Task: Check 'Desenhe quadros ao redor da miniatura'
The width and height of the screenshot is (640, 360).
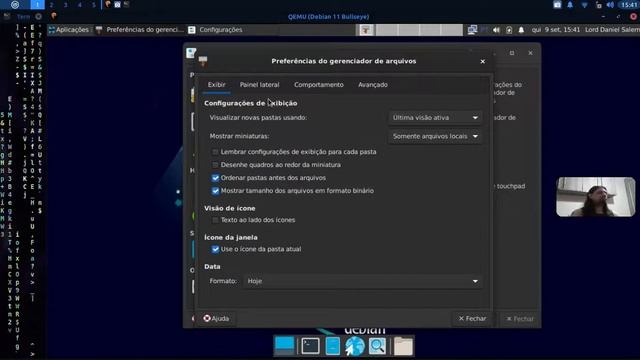Action: click(215, 165)
